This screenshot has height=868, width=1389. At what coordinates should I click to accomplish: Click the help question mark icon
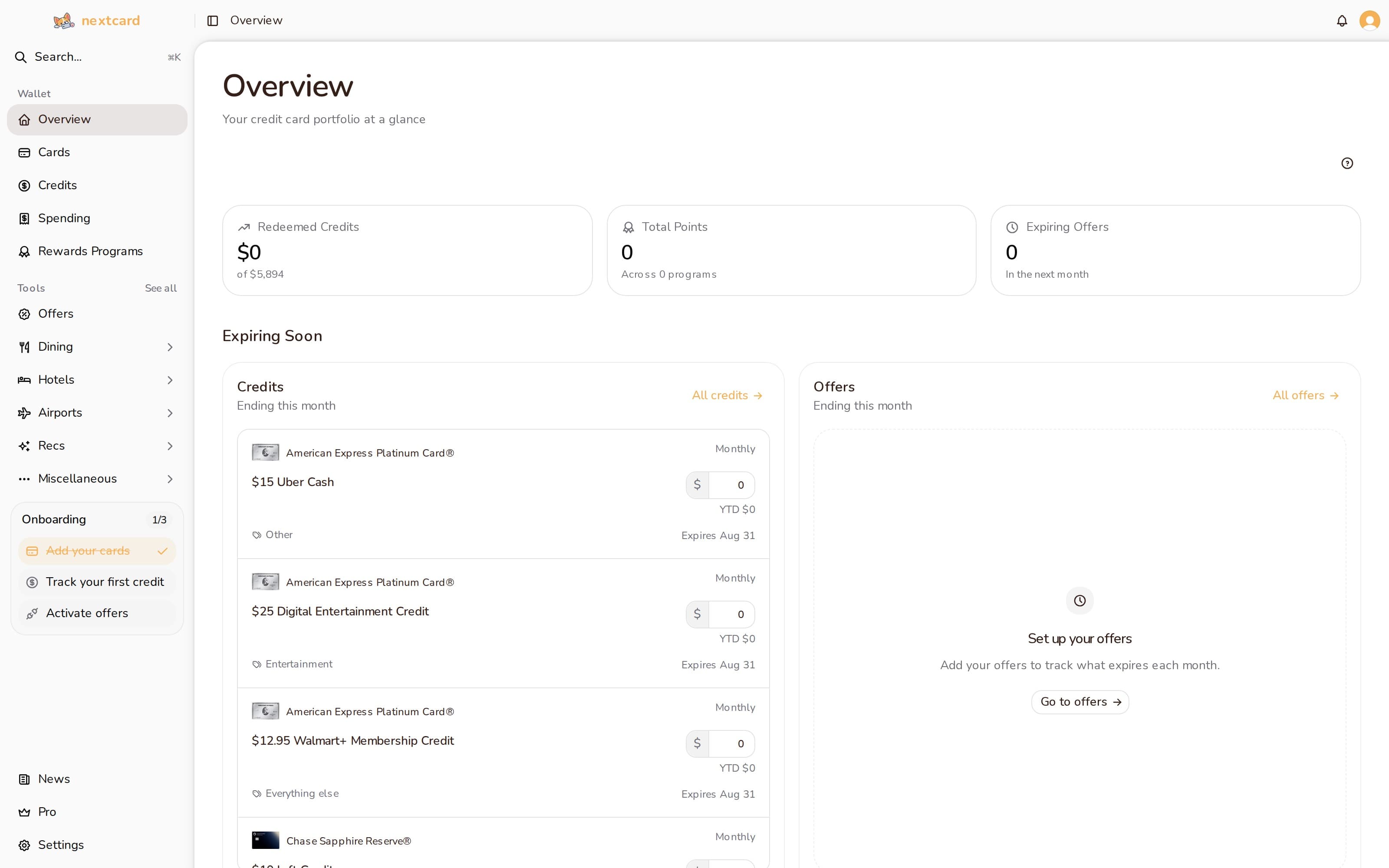click(1346, 163)
